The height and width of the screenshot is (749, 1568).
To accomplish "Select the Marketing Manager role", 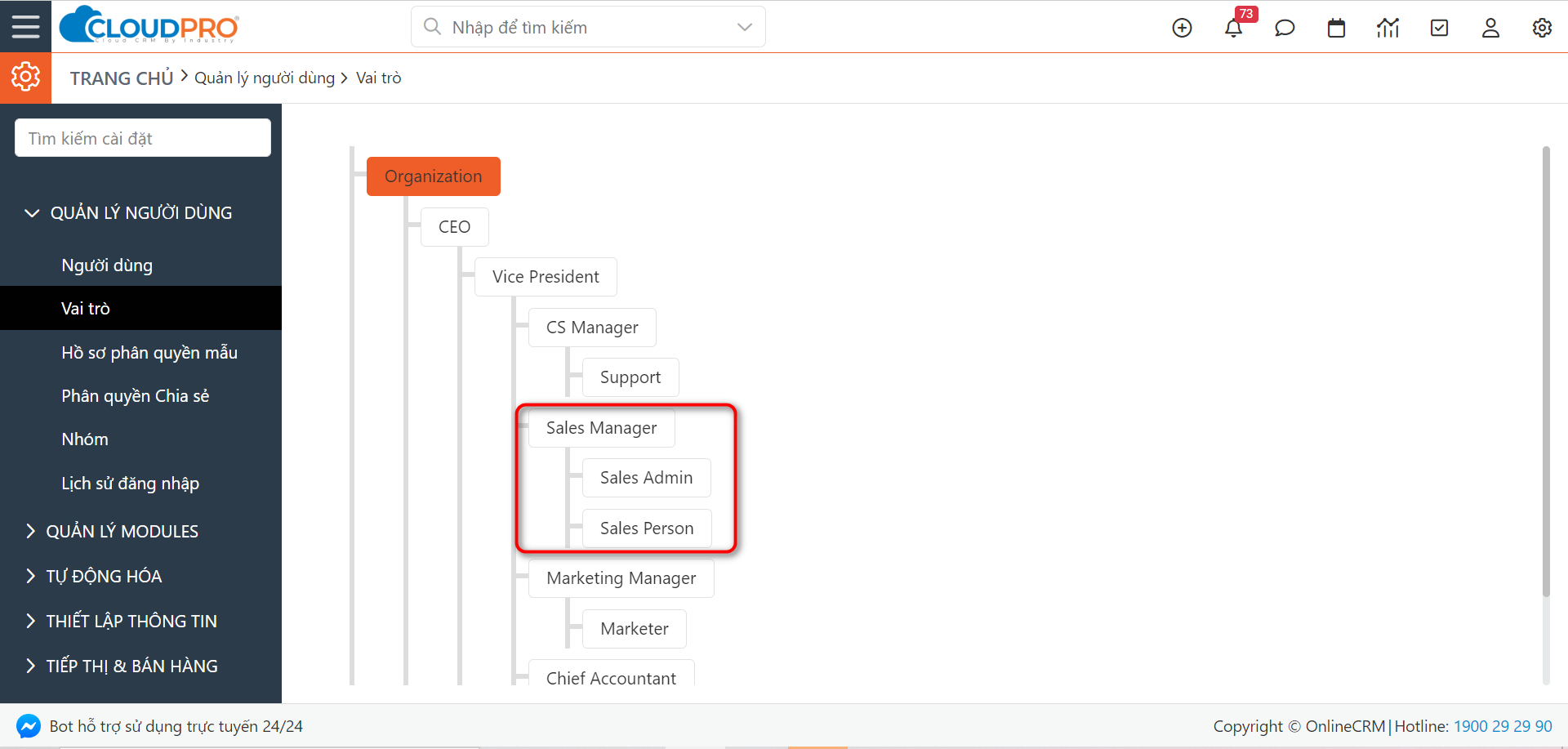I will click(621, 578).
